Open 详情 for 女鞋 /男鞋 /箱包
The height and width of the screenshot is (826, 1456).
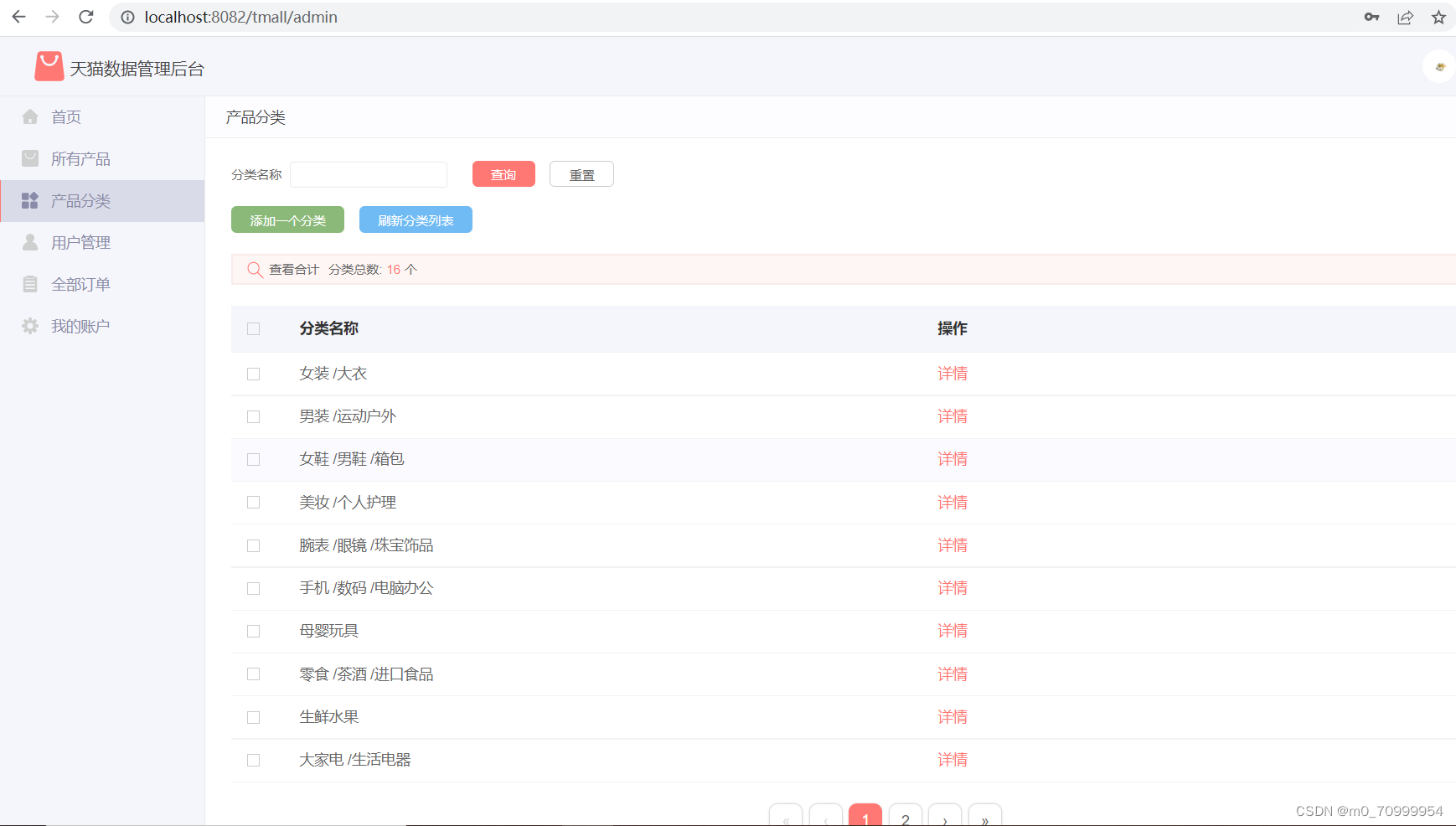coord(953,459)
